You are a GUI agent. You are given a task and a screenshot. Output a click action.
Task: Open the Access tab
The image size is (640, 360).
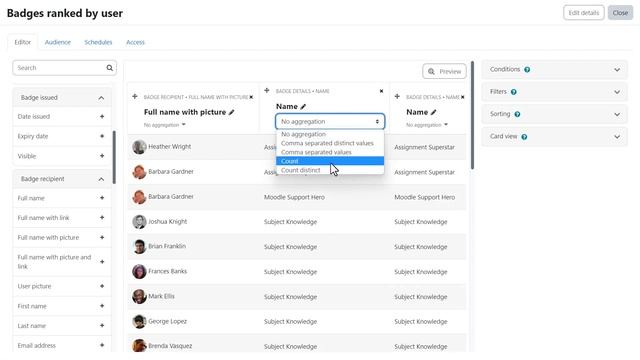click(x=135, y=42)
